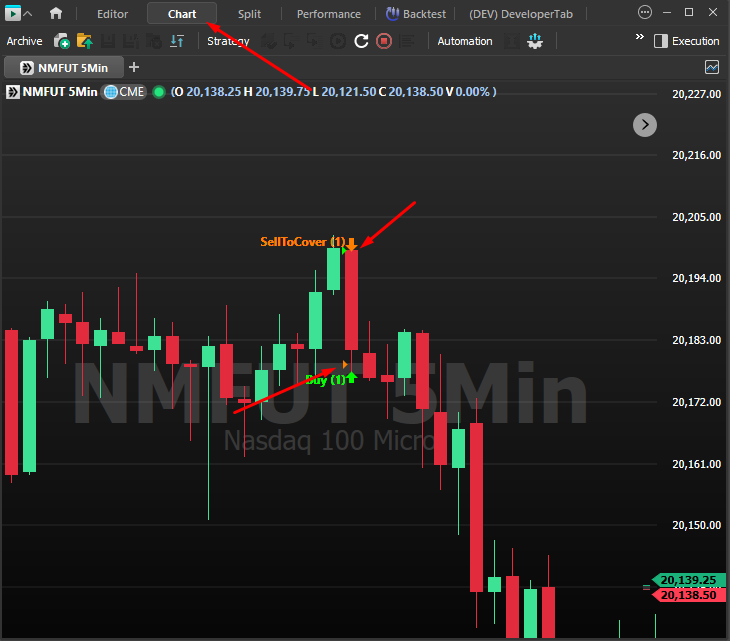Expand hidden toolbar items chevron
This screenshot has height=641, width=730.
point(639,38)
